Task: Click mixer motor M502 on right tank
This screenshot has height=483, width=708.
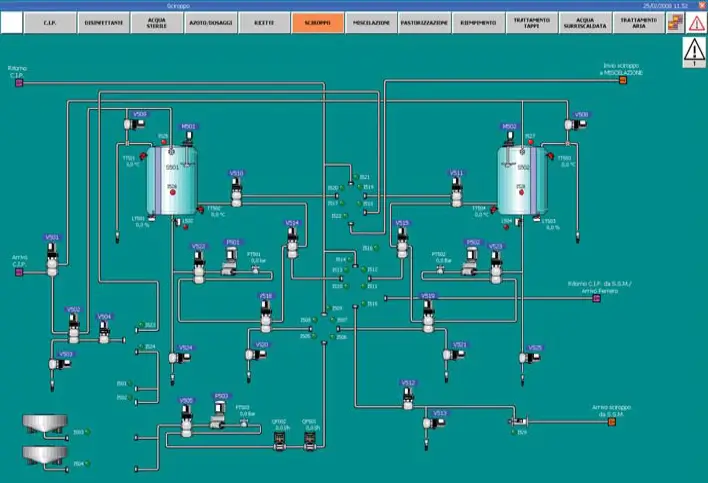Action: (510, 138)
